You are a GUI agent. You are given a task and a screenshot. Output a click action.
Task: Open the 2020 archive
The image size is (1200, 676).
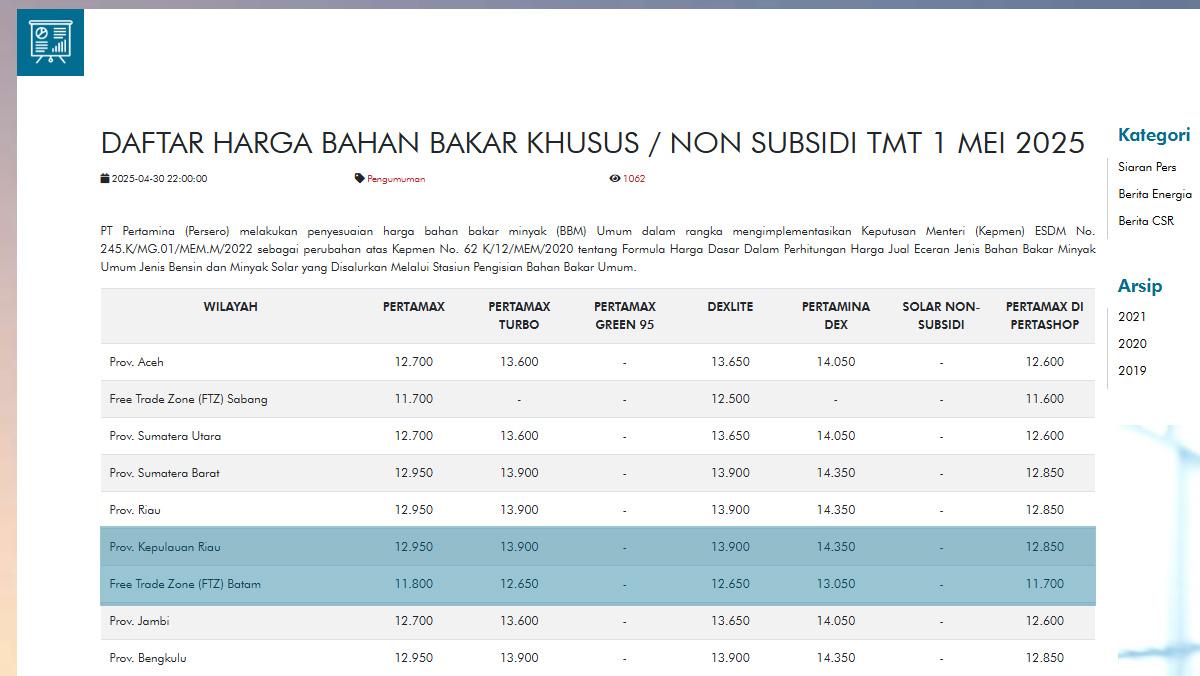pos(1133,343)
